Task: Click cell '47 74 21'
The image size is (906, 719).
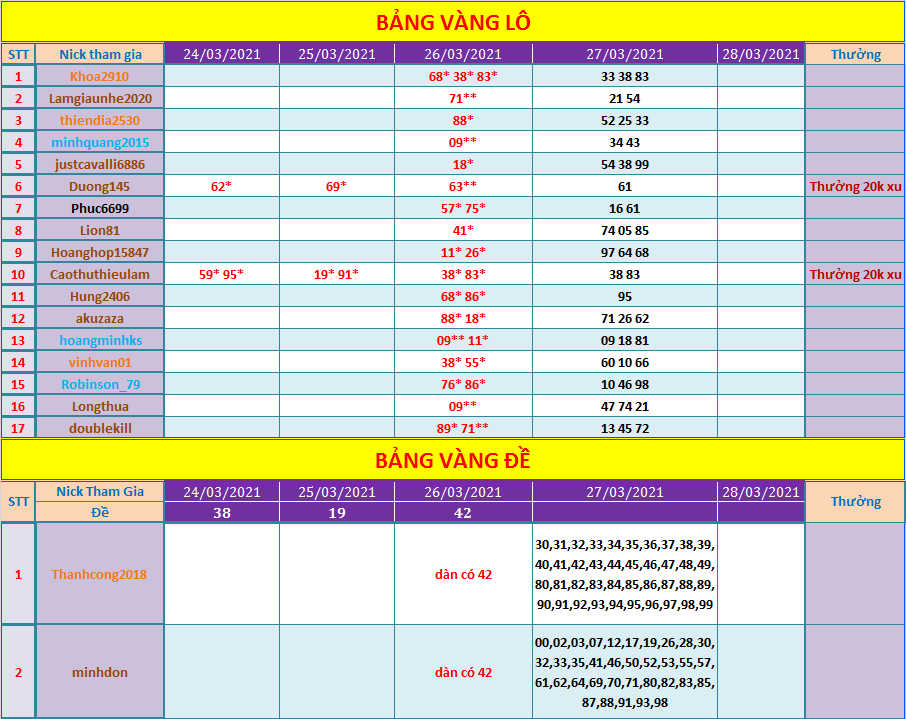Action: pyautogui.click(x=625, y=406)
